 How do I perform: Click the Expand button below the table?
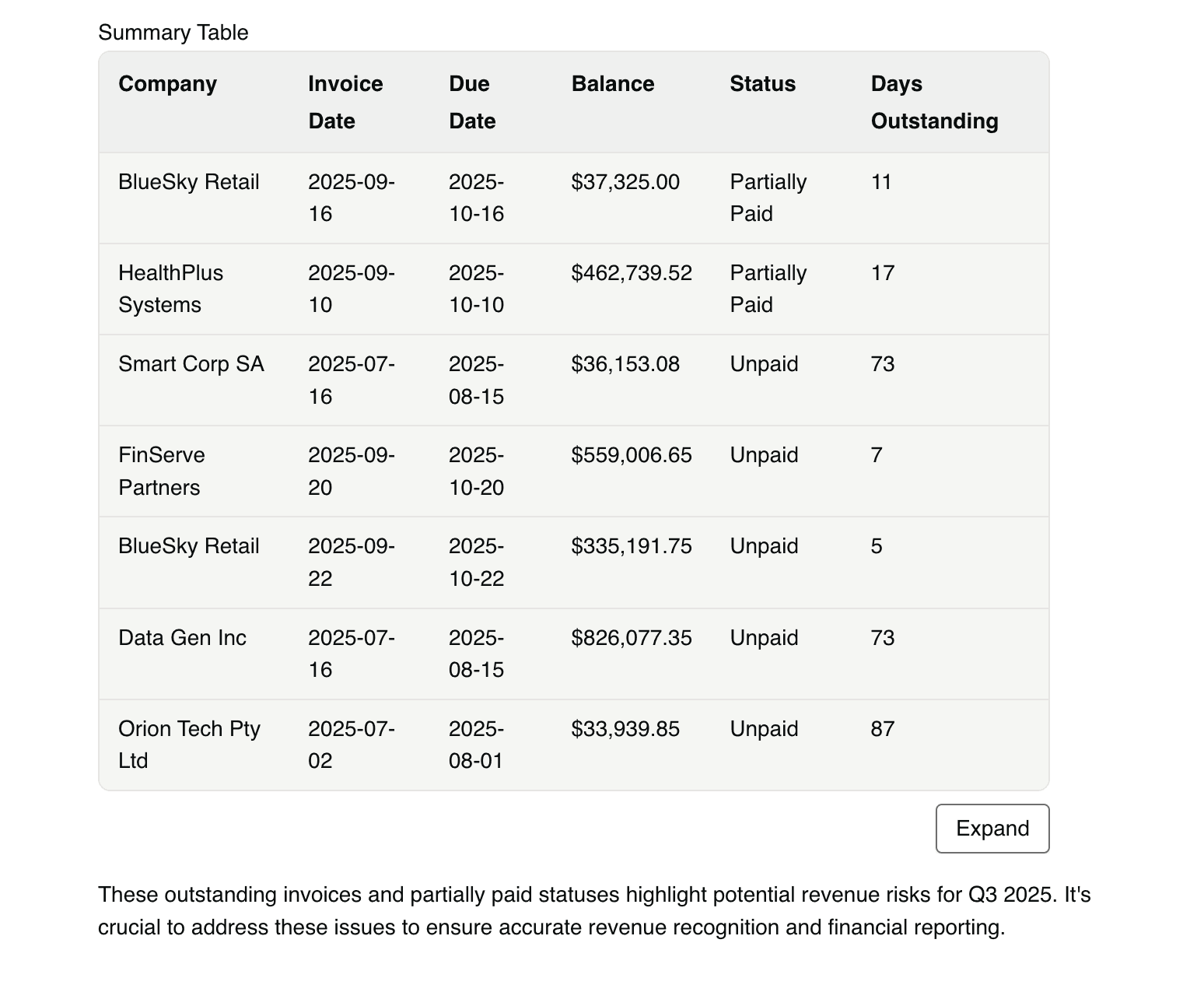point(992,829)
